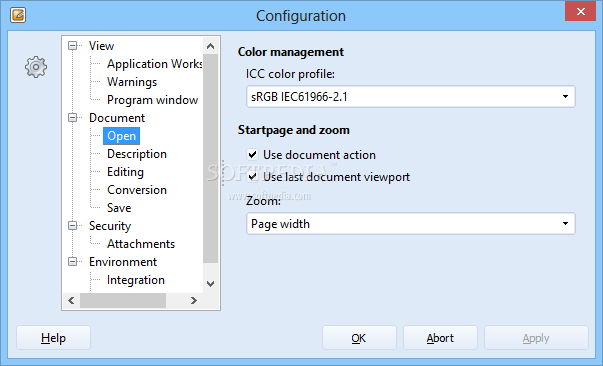This screenshot has width=603, height=366.
Task: Toggle Use document action checkbox
Action: (252, 155)
